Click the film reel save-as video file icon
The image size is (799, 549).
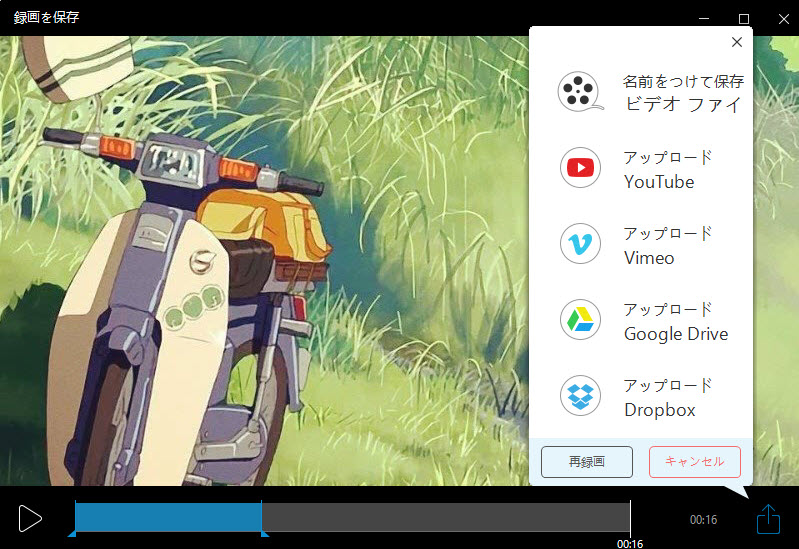(580, 92)
